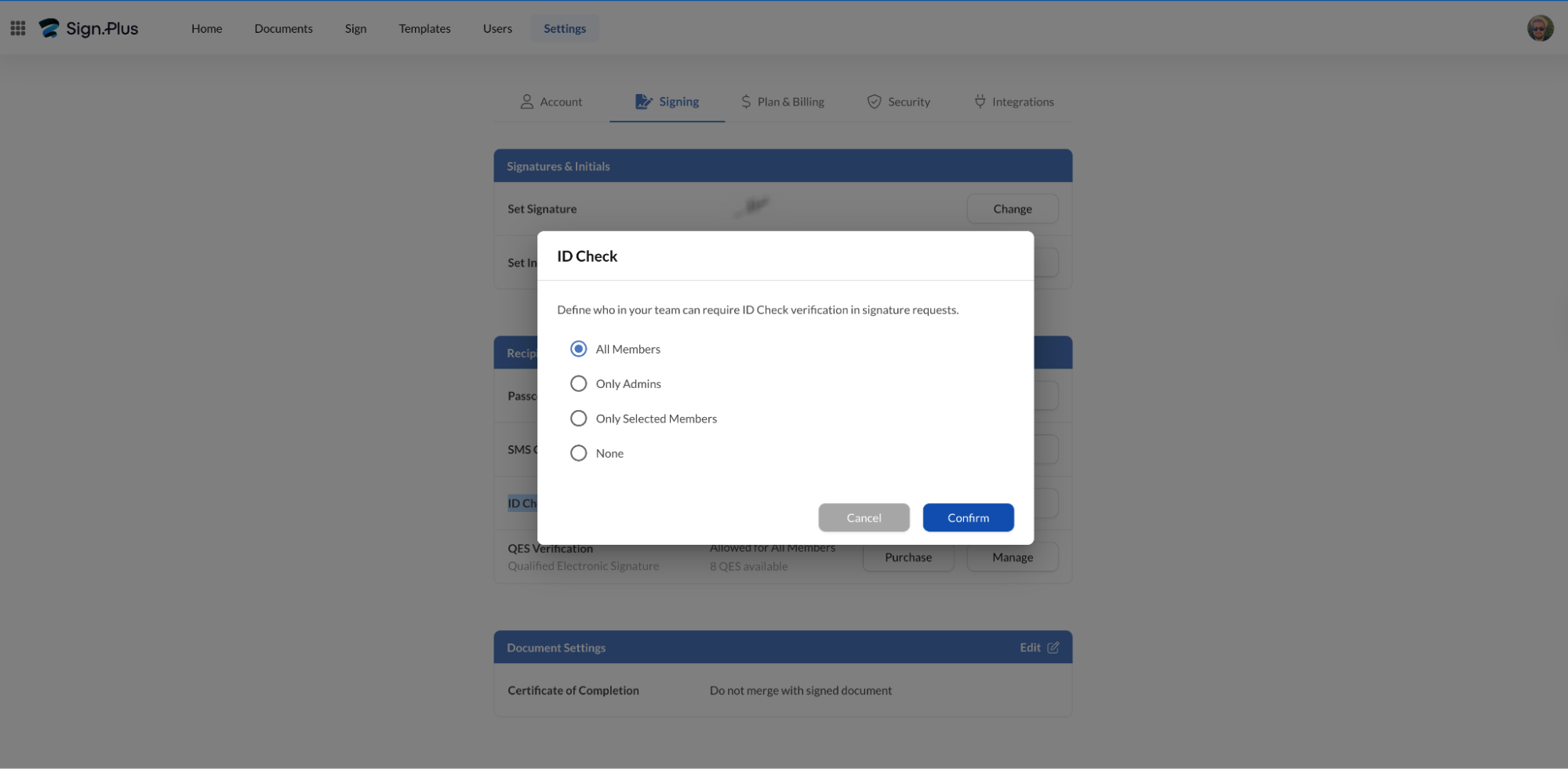
Task: Click the Document Settings edit pencil icon
Action: pos(1053,647)
